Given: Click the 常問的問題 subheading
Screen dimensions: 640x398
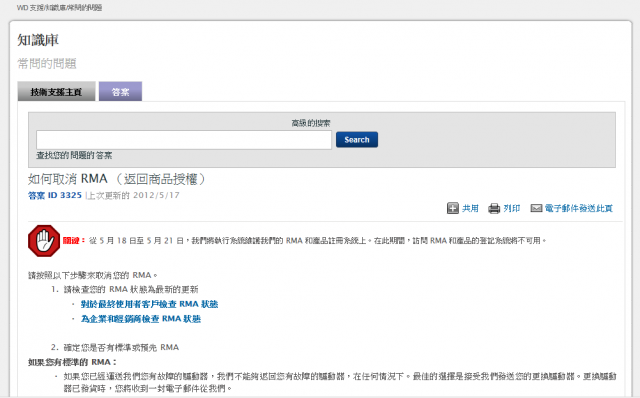Looking at the screenshot, I should [47, 63].
